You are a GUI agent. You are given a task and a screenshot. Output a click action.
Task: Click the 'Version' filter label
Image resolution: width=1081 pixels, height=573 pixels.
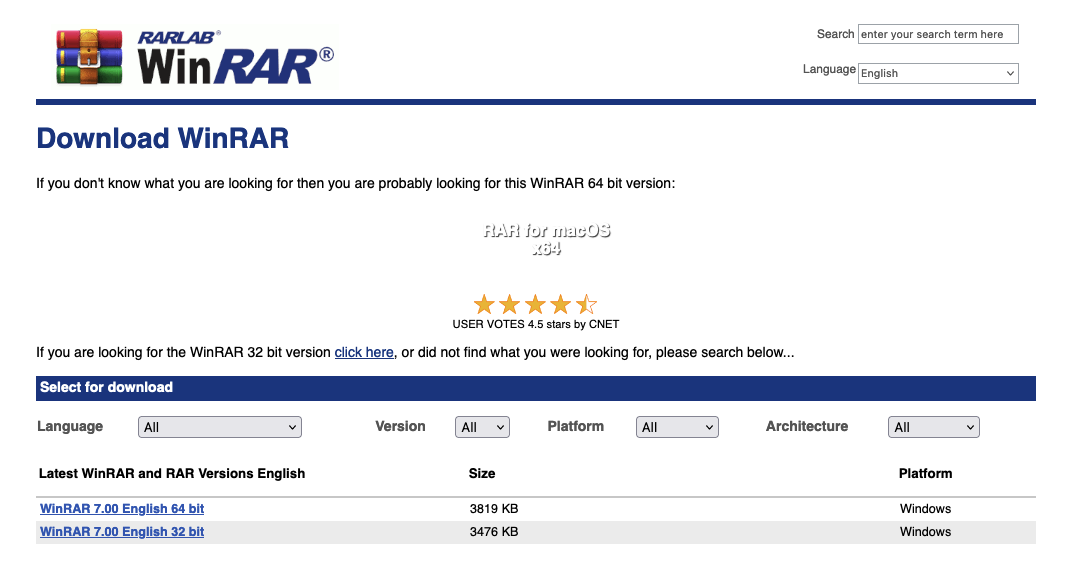pos(400,426)
